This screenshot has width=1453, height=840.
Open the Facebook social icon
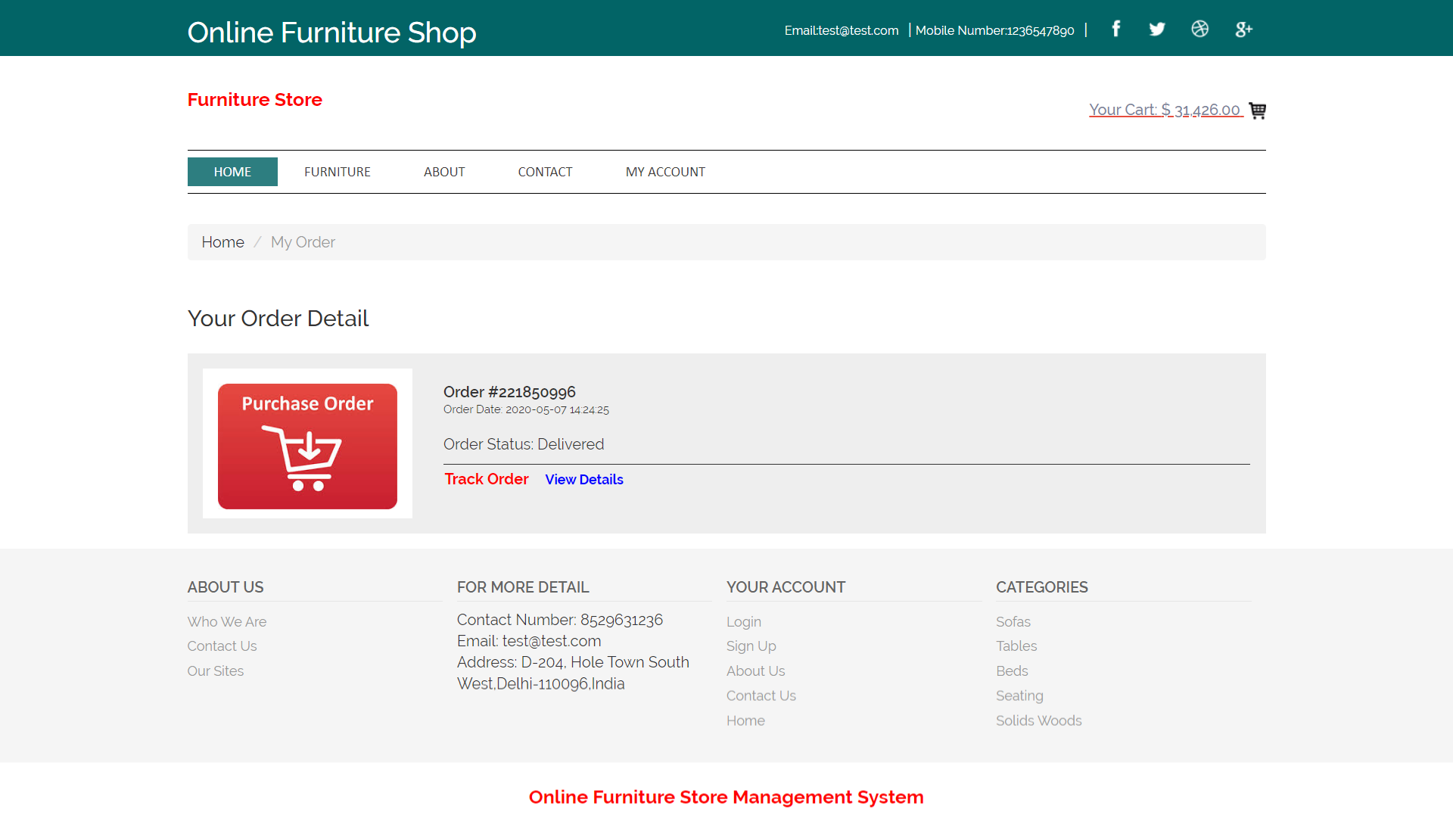click(x=1115, y=29)
